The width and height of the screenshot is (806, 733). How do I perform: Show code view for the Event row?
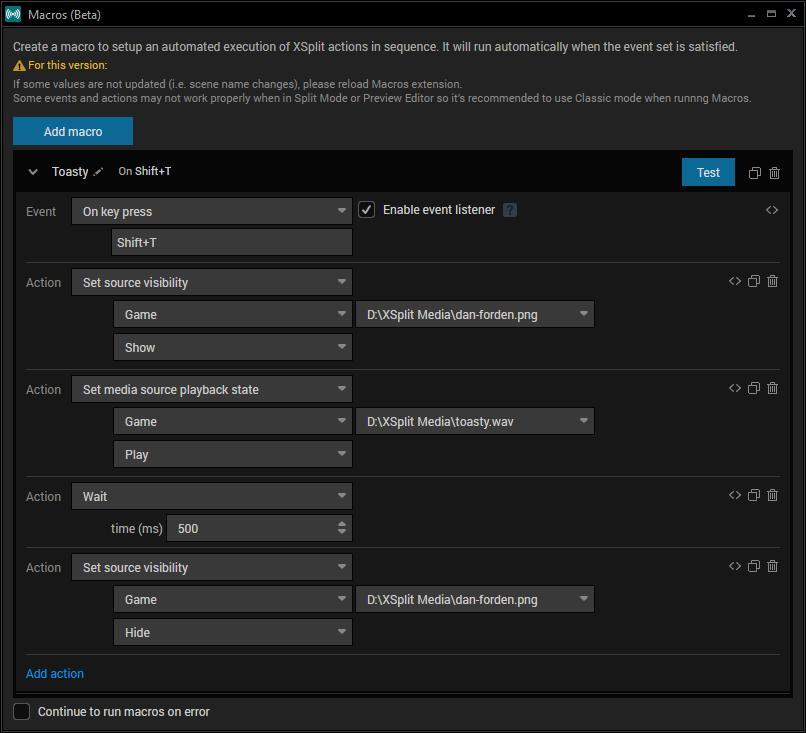click(x=772, y=210)
